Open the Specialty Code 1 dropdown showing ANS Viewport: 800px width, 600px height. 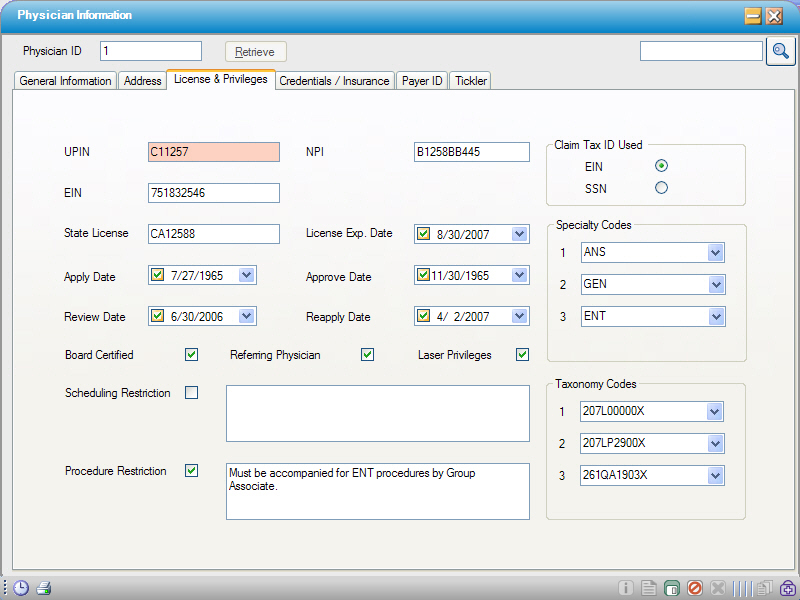(x=714, y=252)
